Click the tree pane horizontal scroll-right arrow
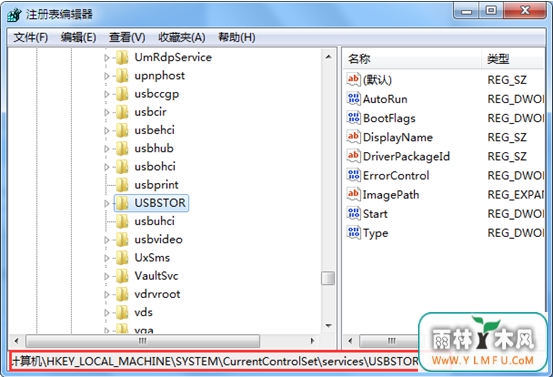This screenshot has width=553, height=377. (x=312, y=341)
